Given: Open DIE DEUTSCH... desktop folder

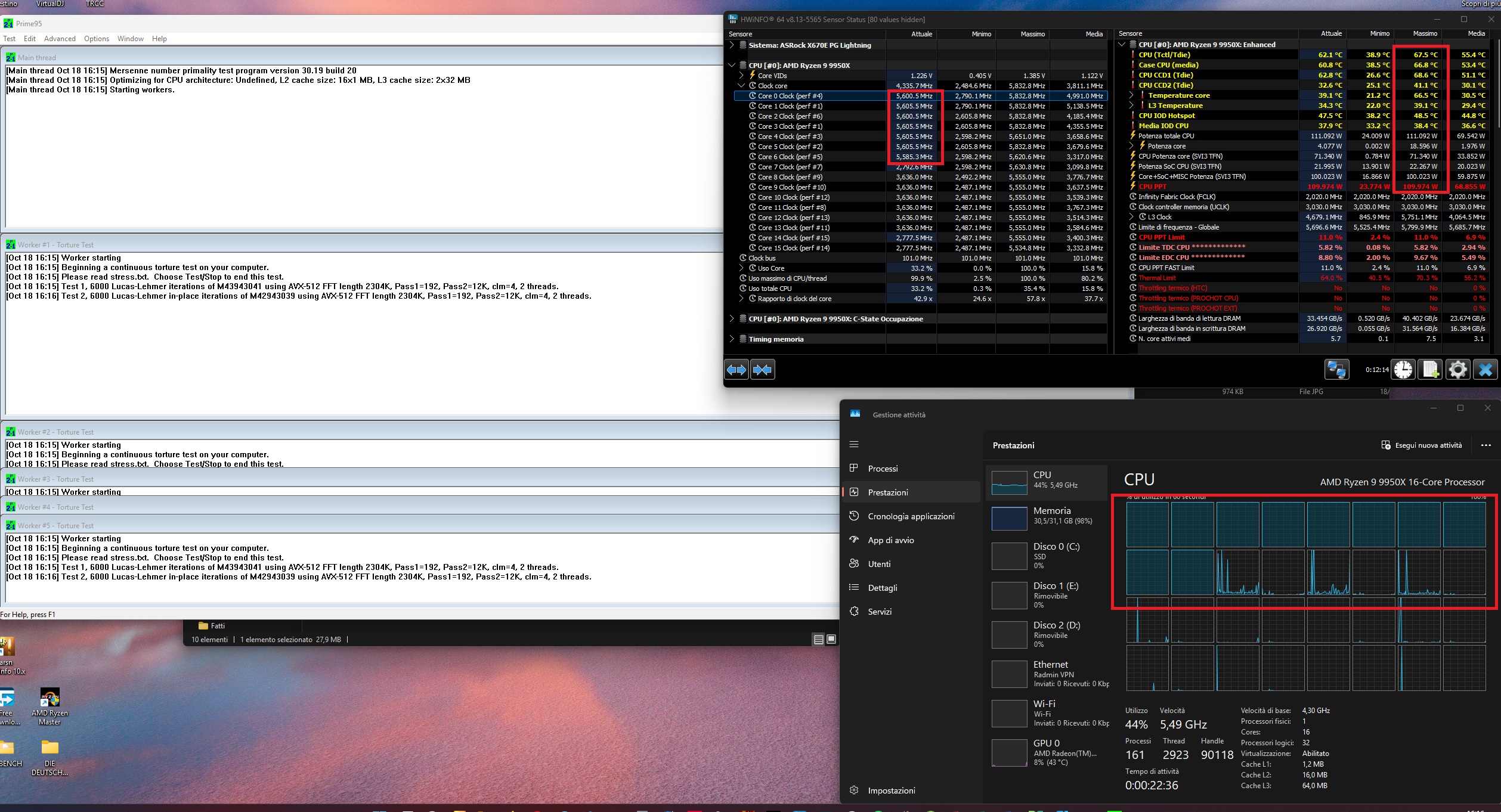Looking at the screenshot, I should point(50,757).
